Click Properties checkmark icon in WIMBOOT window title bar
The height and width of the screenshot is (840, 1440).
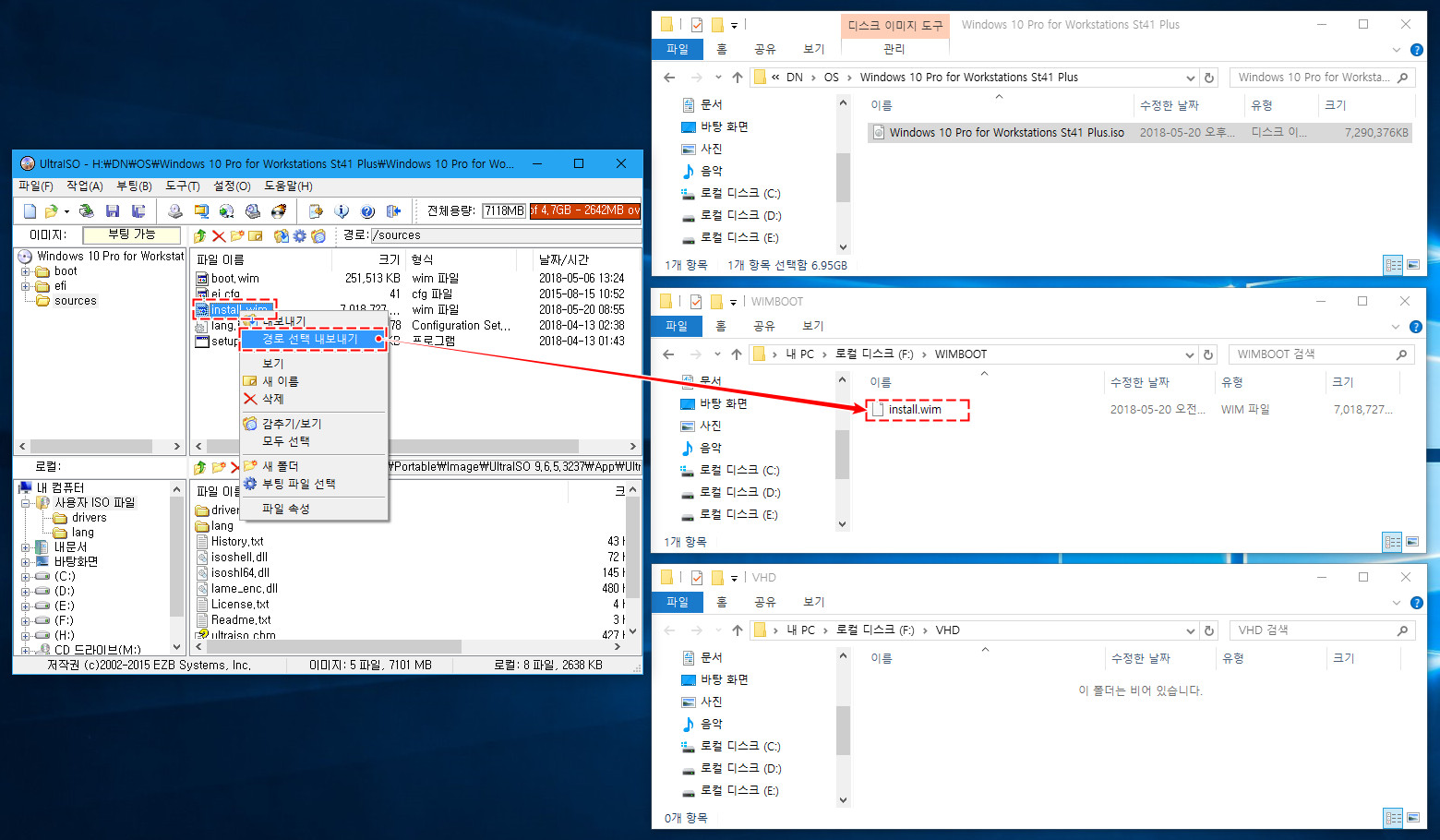click(696, 302)
